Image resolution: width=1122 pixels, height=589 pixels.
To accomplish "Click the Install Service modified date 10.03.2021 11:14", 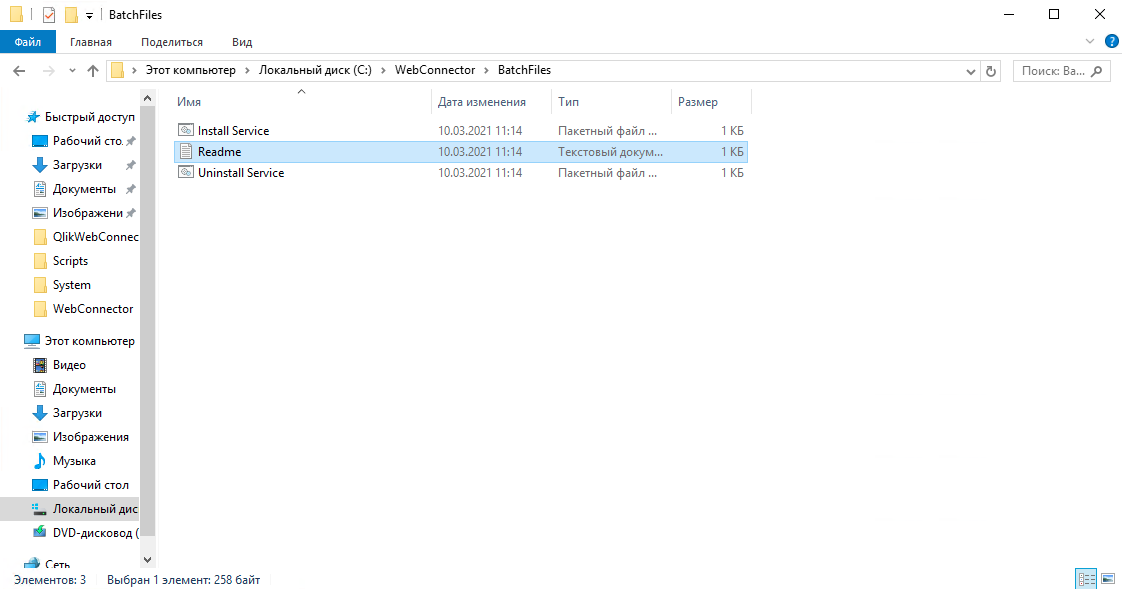I will (x=480, y=131).
